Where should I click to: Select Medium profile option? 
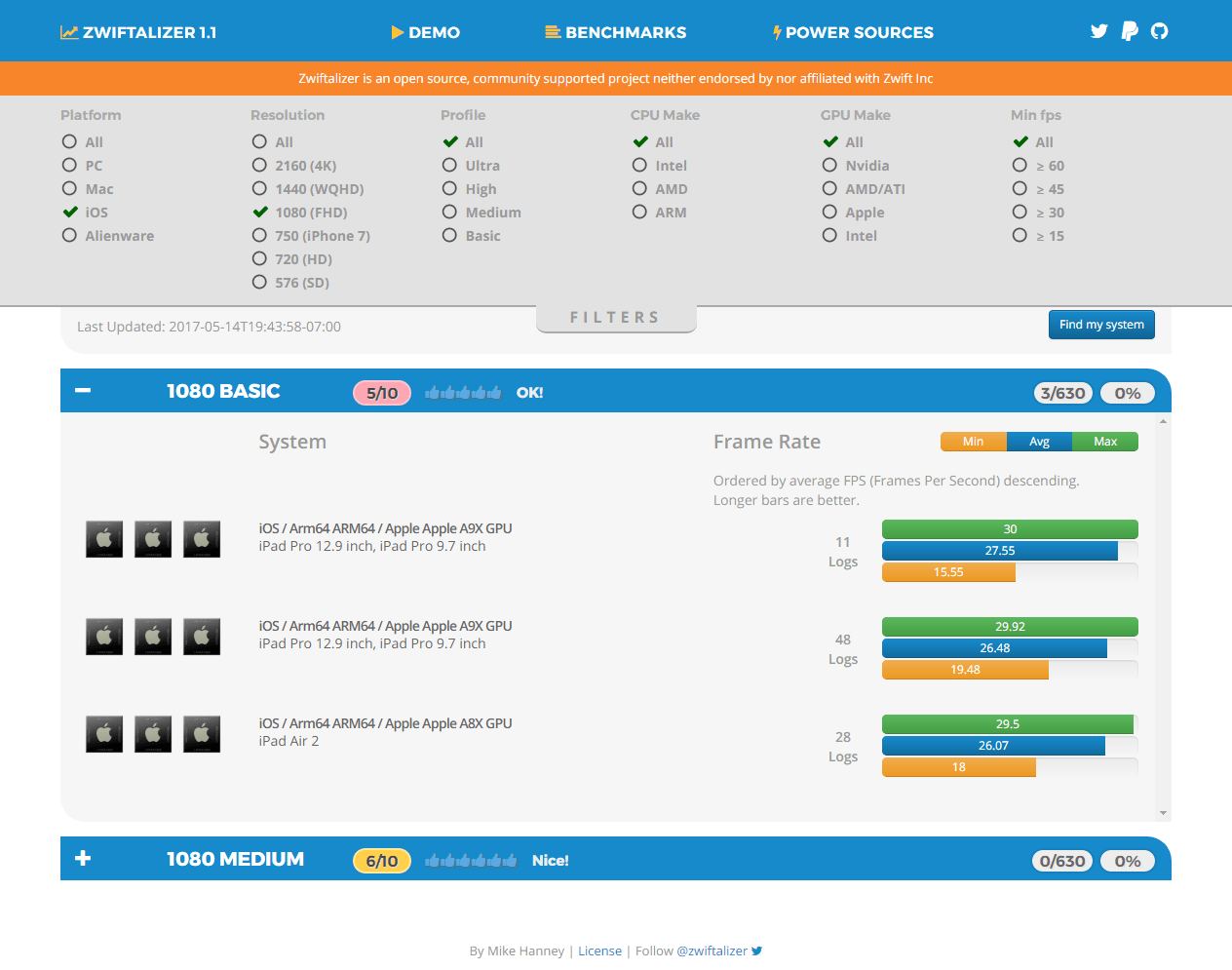click(x=481, y=213)
